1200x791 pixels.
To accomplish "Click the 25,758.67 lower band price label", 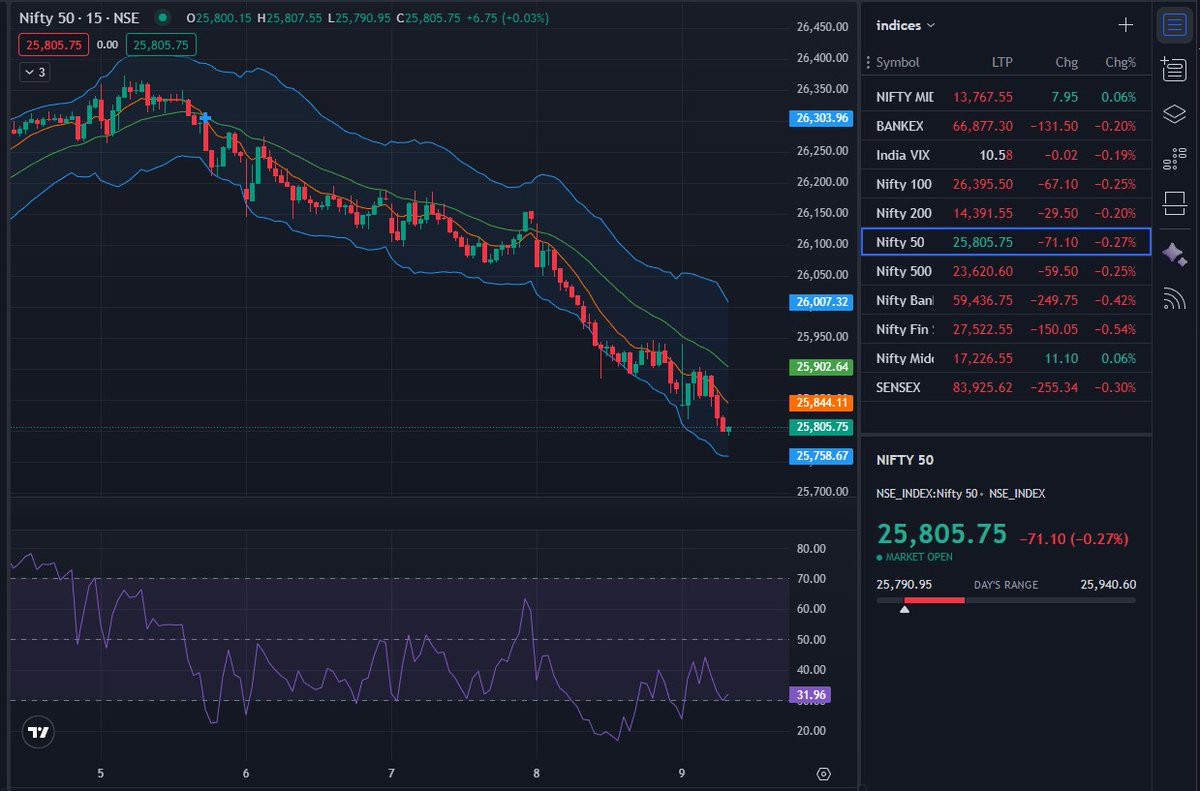I will pyautogui.click(x=823, y=456).
